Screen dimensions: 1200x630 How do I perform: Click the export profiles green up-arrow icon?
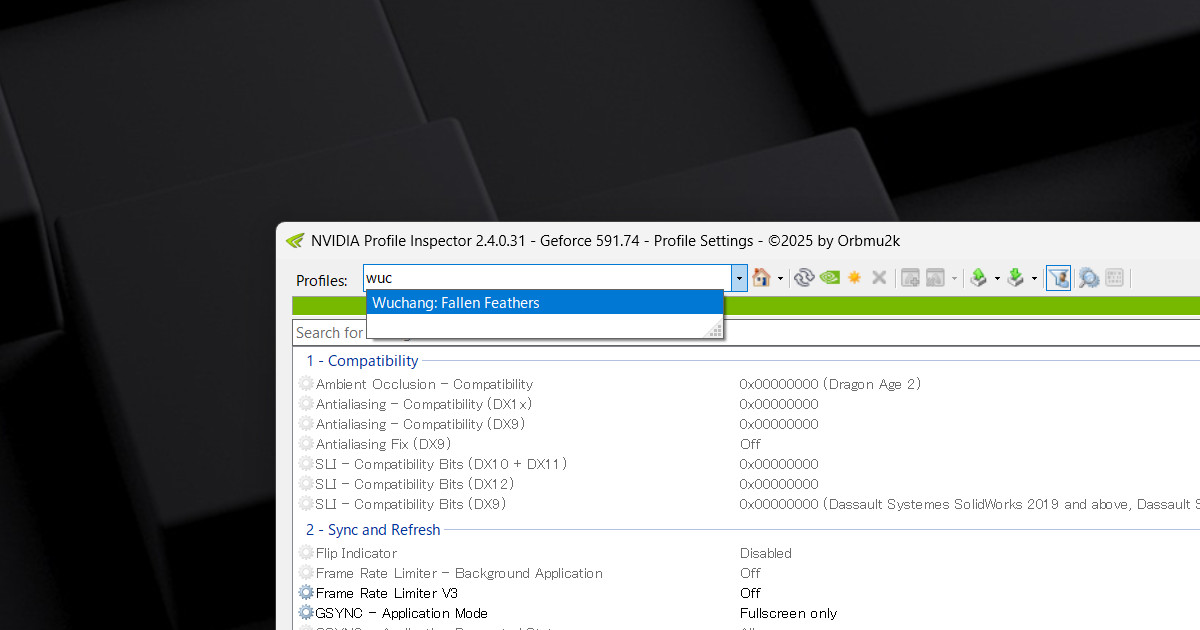pyautogui.click(x=979, y=278)
